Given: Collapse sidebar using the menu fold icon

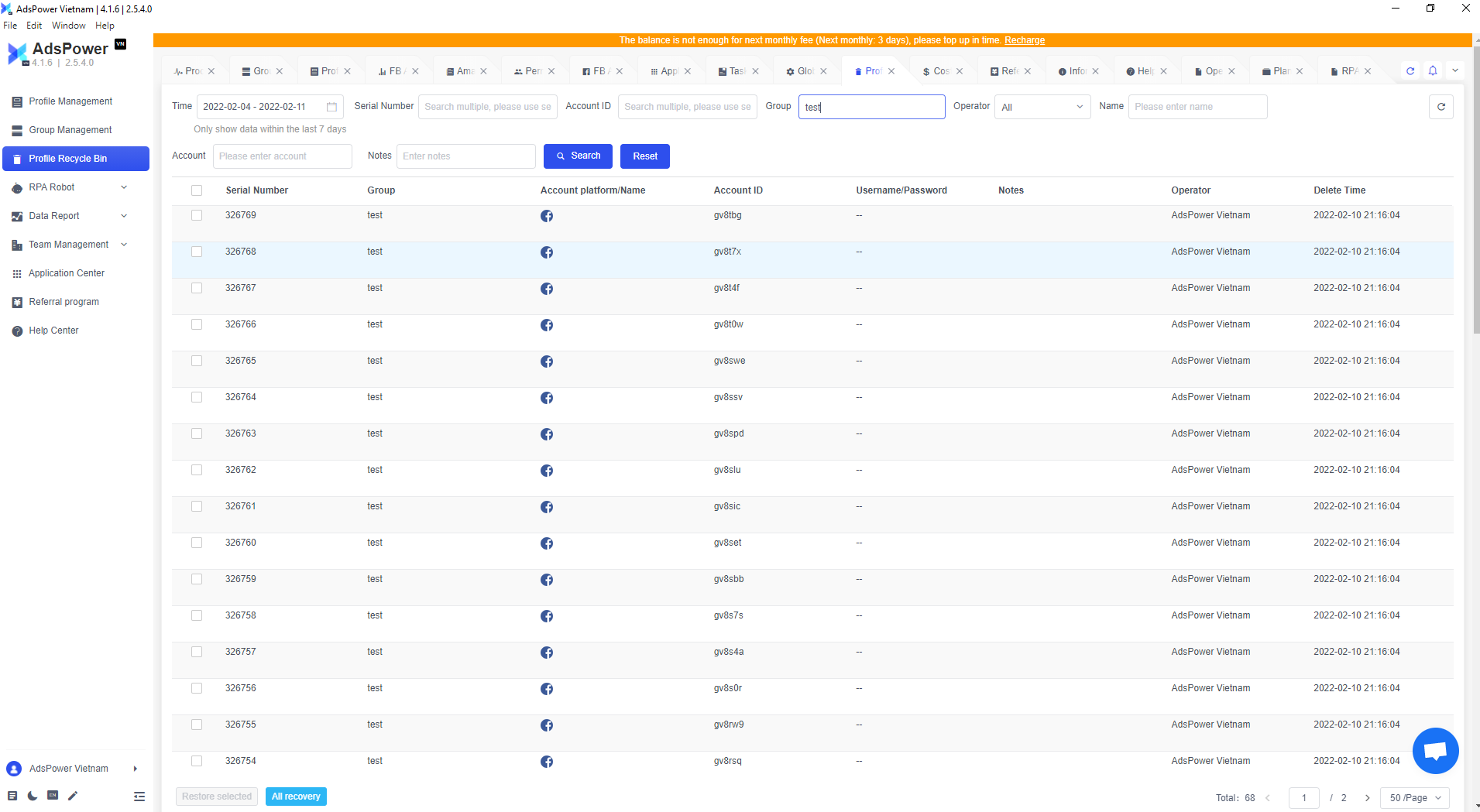Looking at the screenshot, I should [x=139, y=796].
